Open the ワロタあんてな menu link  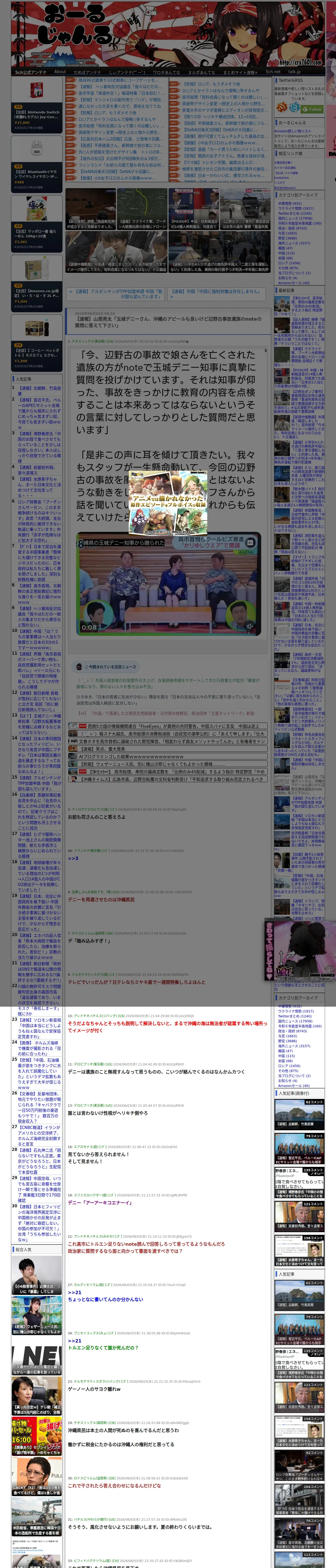click(x=166, y=72)
